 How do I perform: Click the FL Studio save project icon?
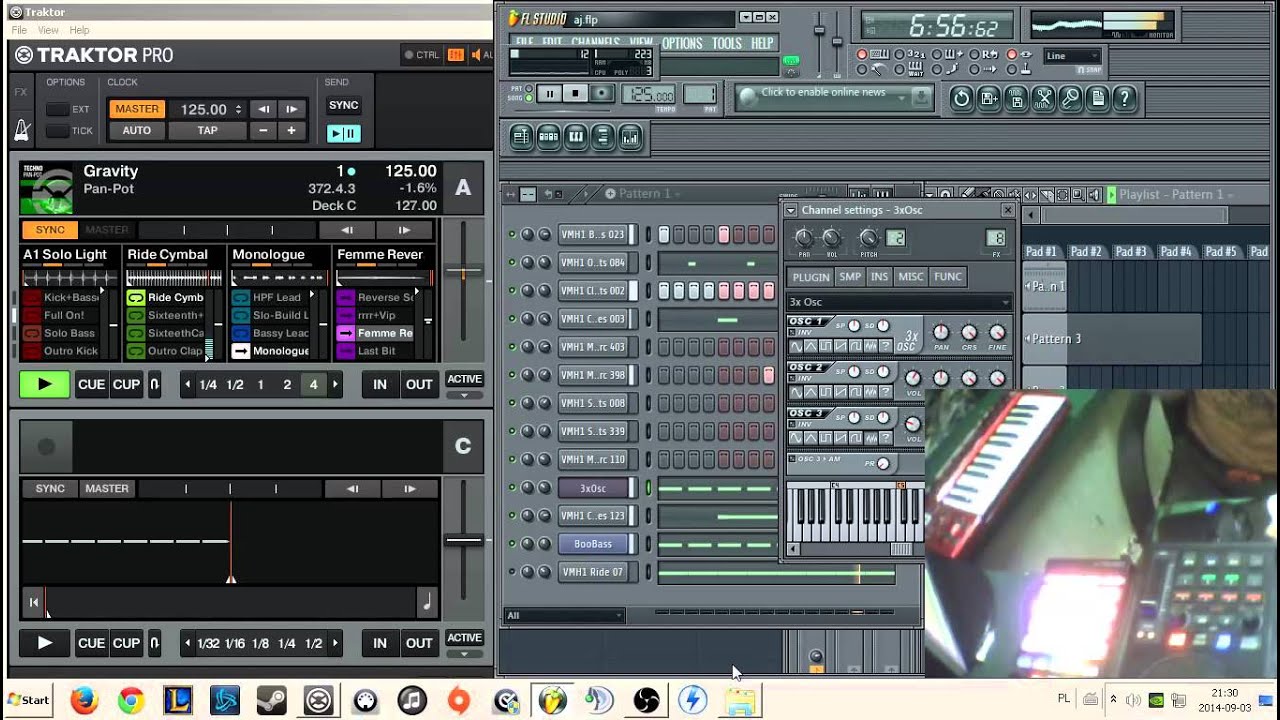[x=1016, y=98]
